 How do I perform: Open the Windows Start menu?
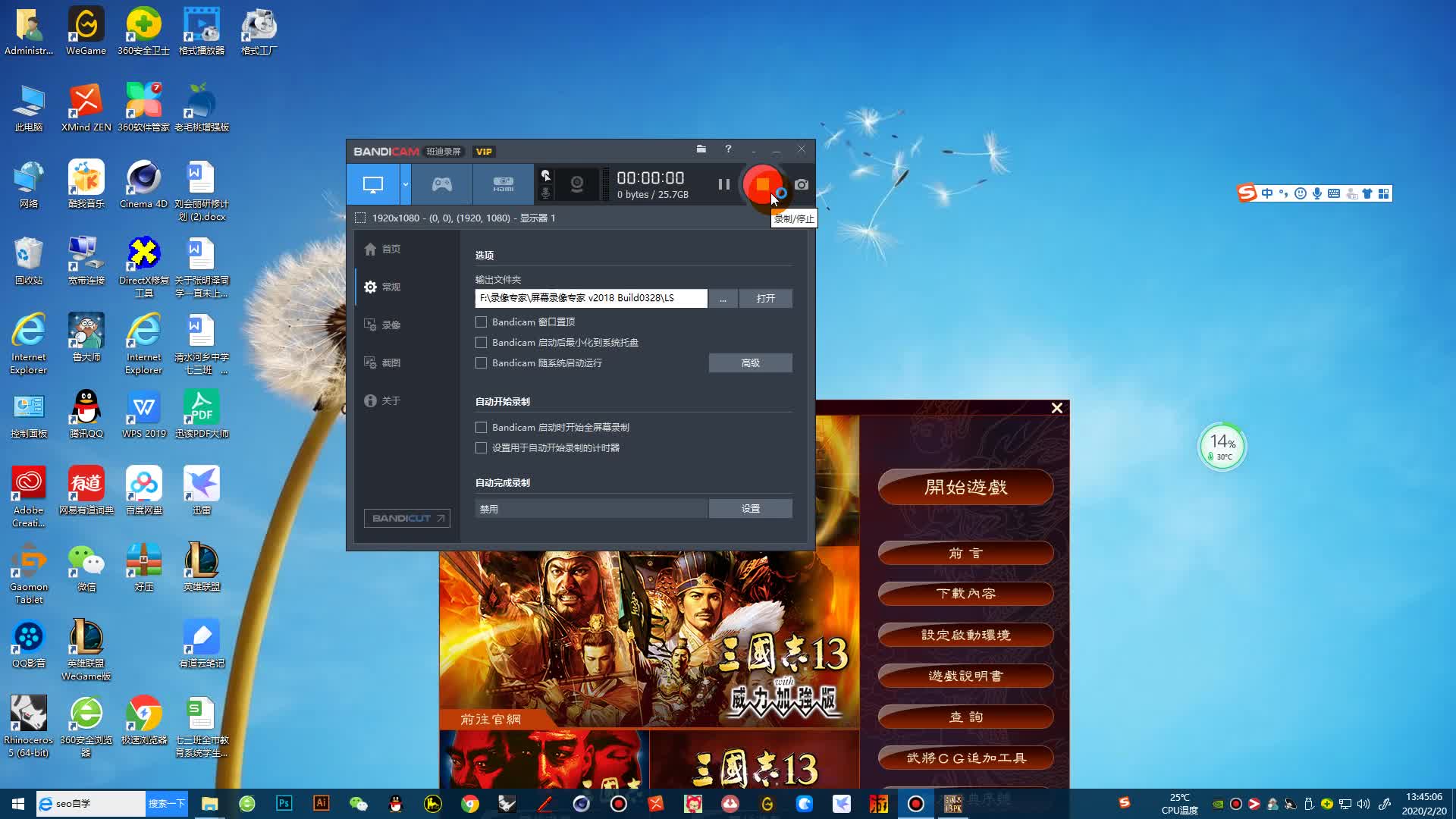[18, 804]
